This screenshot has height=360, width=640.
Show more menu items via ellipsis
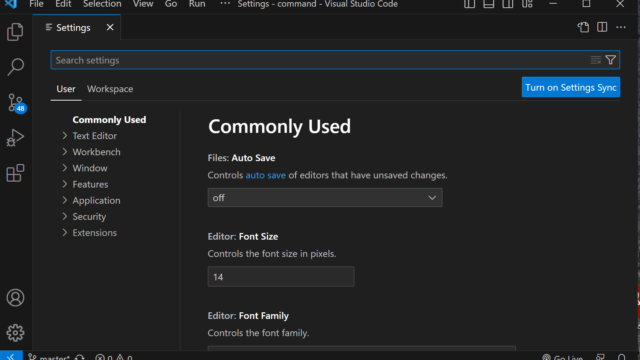pos(225,3)
